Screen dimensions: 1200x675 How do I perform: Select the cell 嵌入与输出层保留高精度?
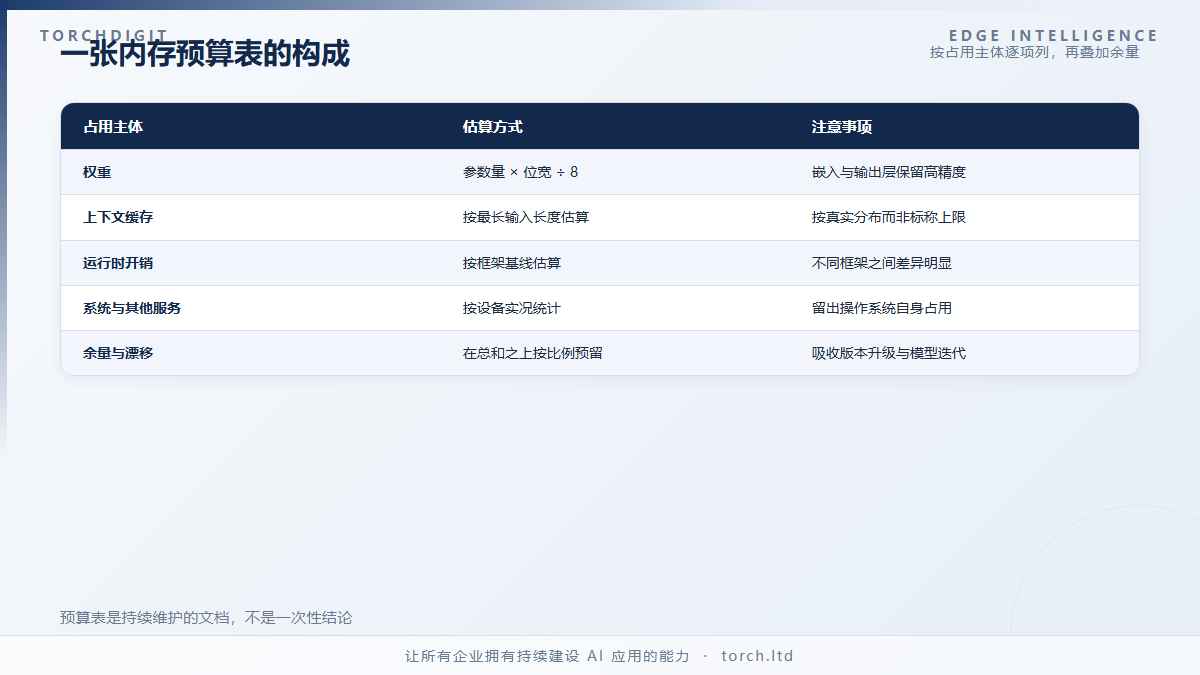(x=889, y=172)
